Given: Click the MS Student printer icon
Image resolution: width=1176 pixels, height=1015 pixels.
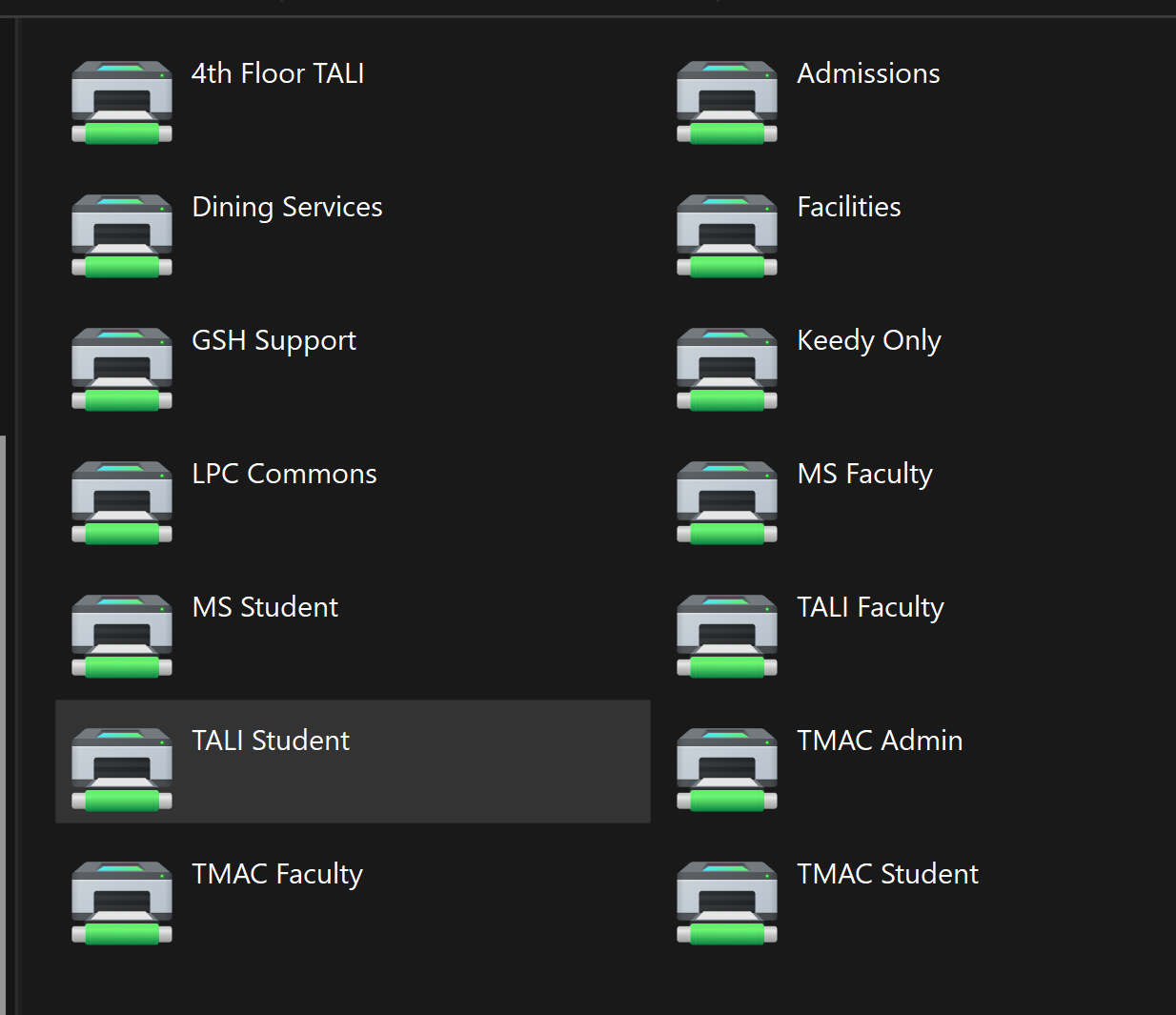Looking at the screenshot, I should coord(122,636).
